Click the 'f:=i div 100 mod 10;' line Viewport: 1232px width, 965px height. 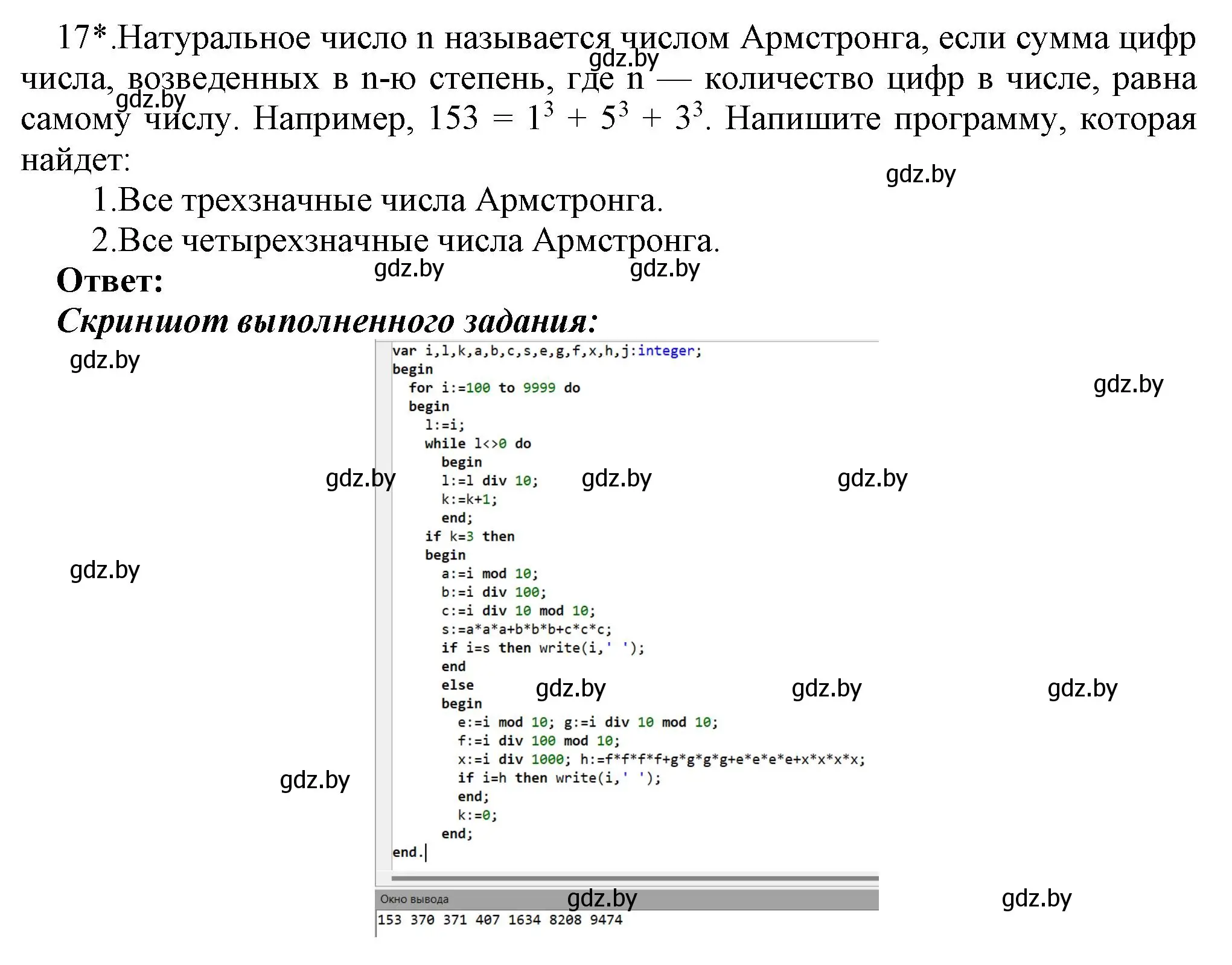(x=538, y=741)
